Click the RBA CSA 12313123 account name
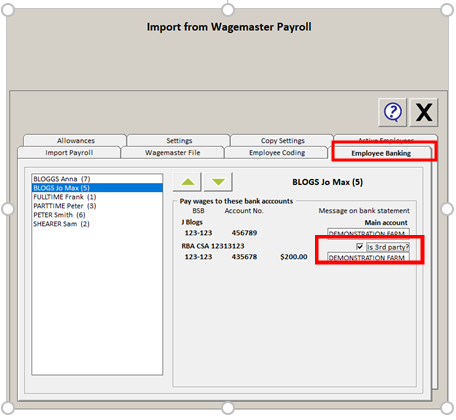456x420 pixels. [x=213, y=246]
